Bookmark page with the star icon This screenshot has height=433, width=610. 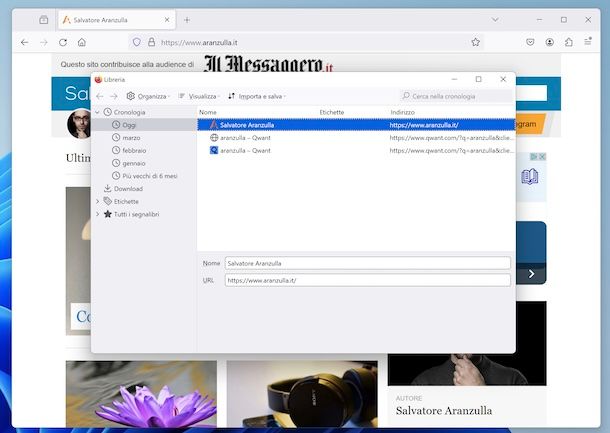tap(475, 42)
